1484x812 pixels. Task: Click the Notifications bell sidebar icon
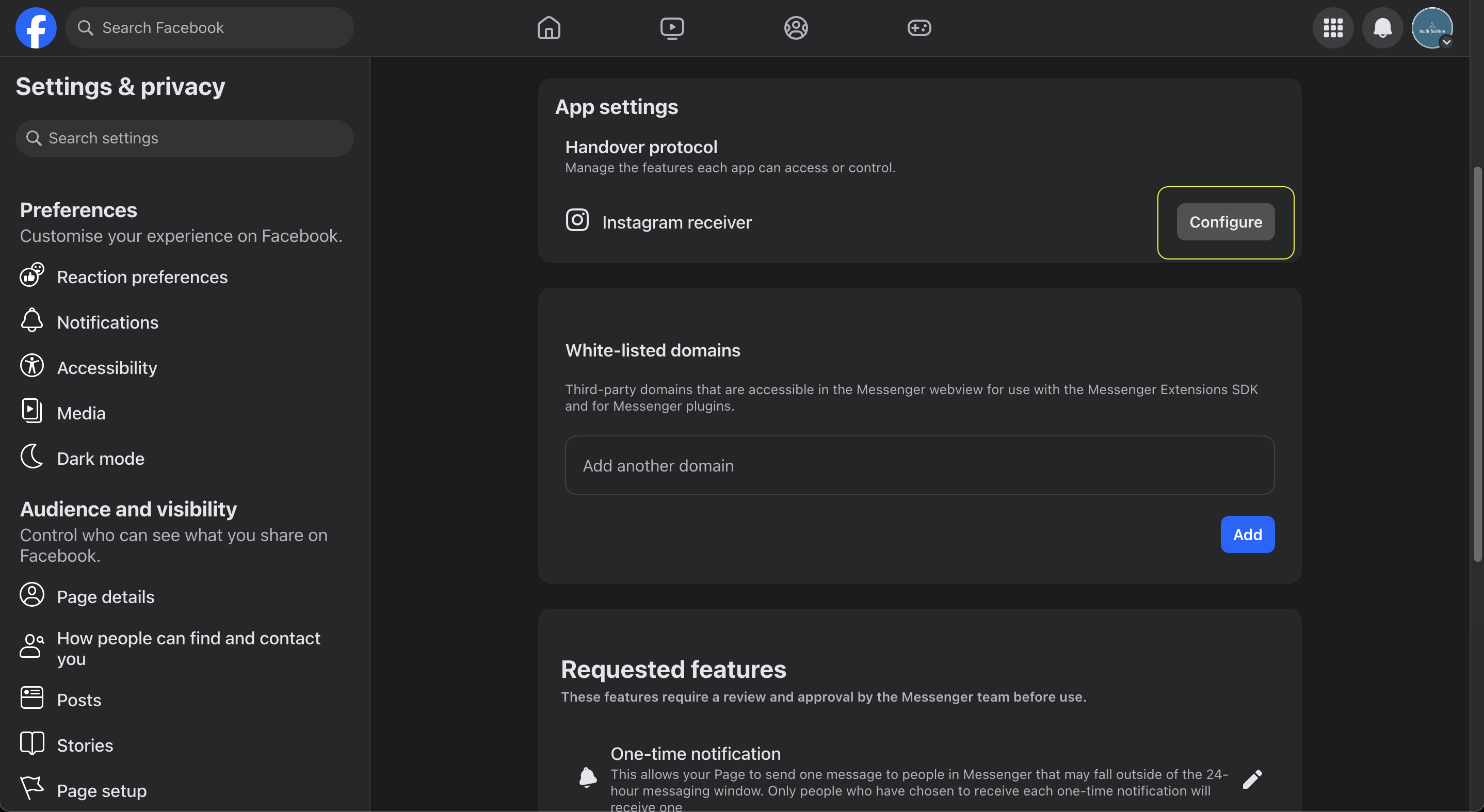coord(31,320)
